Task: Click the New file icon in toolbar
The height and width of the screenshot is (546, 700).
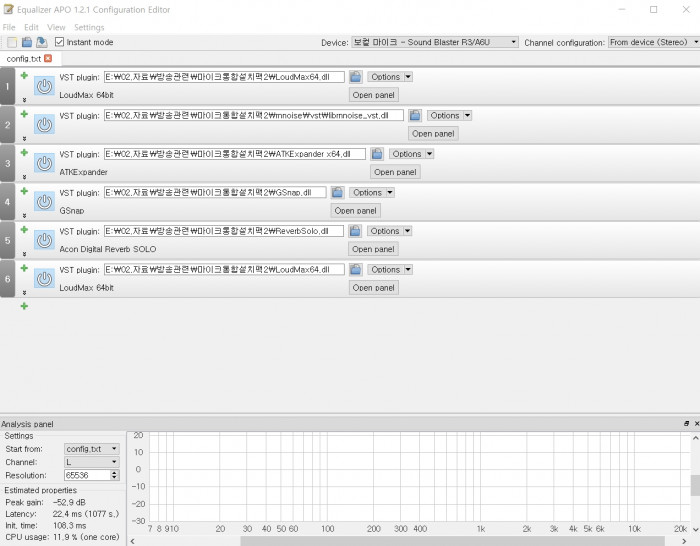Action: click(x=12, y=42)
